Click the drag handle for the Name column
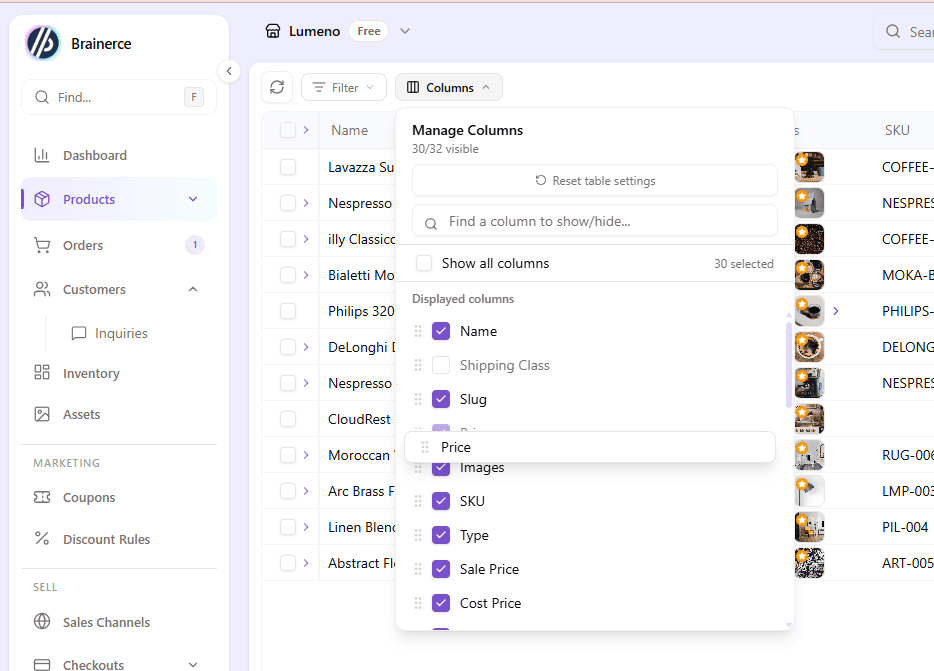The width and height of the screenshot is (934, 671). (x=418, y=331)
